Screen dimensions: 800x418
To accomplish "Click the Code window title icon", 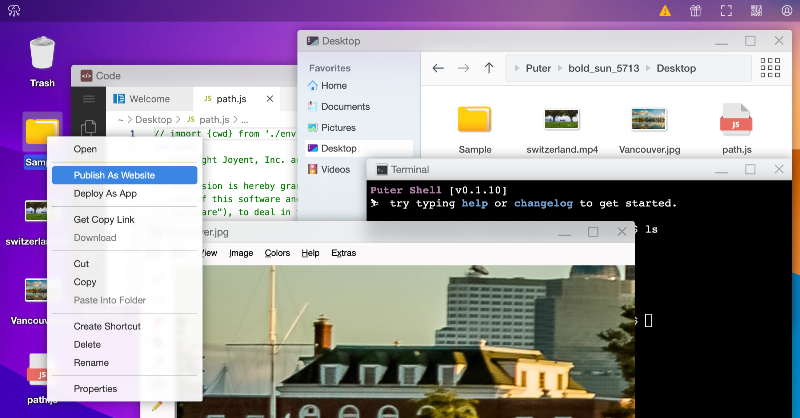I will click(x=86, y=76).
